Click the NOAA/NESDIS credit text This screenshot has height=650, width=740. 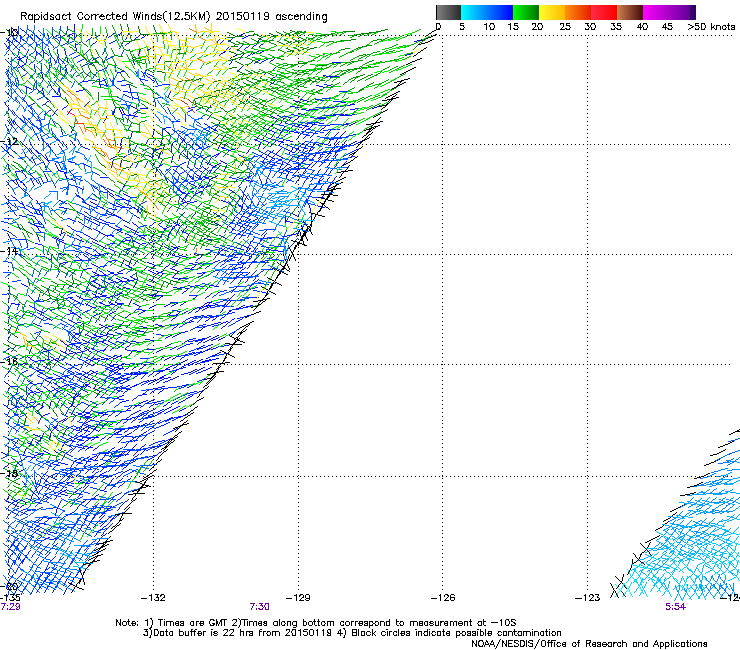coord(589,644)
